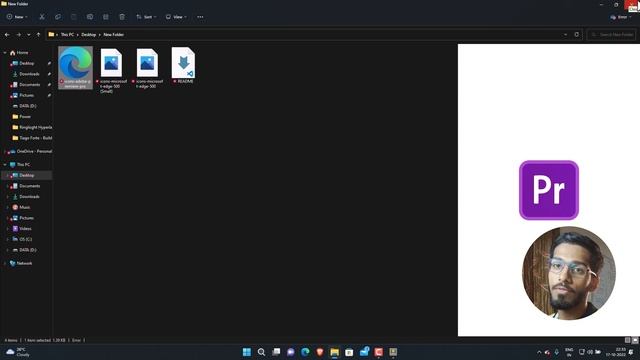Open Pictures under This PC

click(x=27, y=218)
